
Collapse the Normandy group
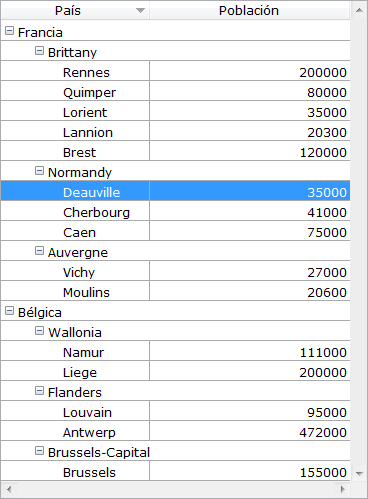(39, 171)
